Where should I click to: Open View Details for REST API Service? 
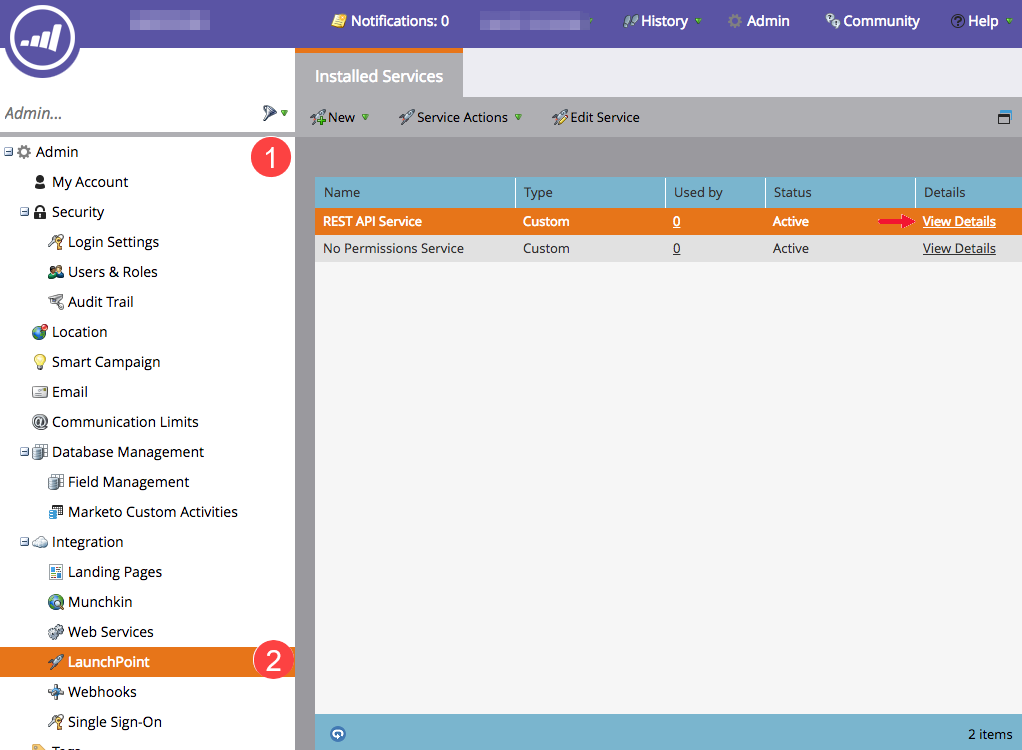click(959, 222)
